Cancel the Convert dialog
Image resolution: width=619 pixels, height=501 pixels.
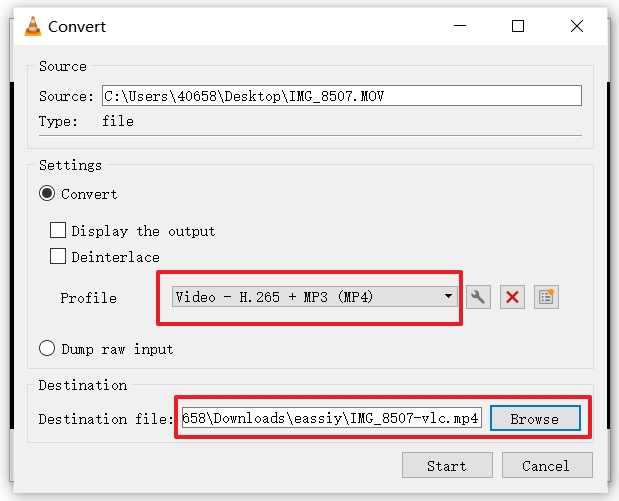click(547, 465)
